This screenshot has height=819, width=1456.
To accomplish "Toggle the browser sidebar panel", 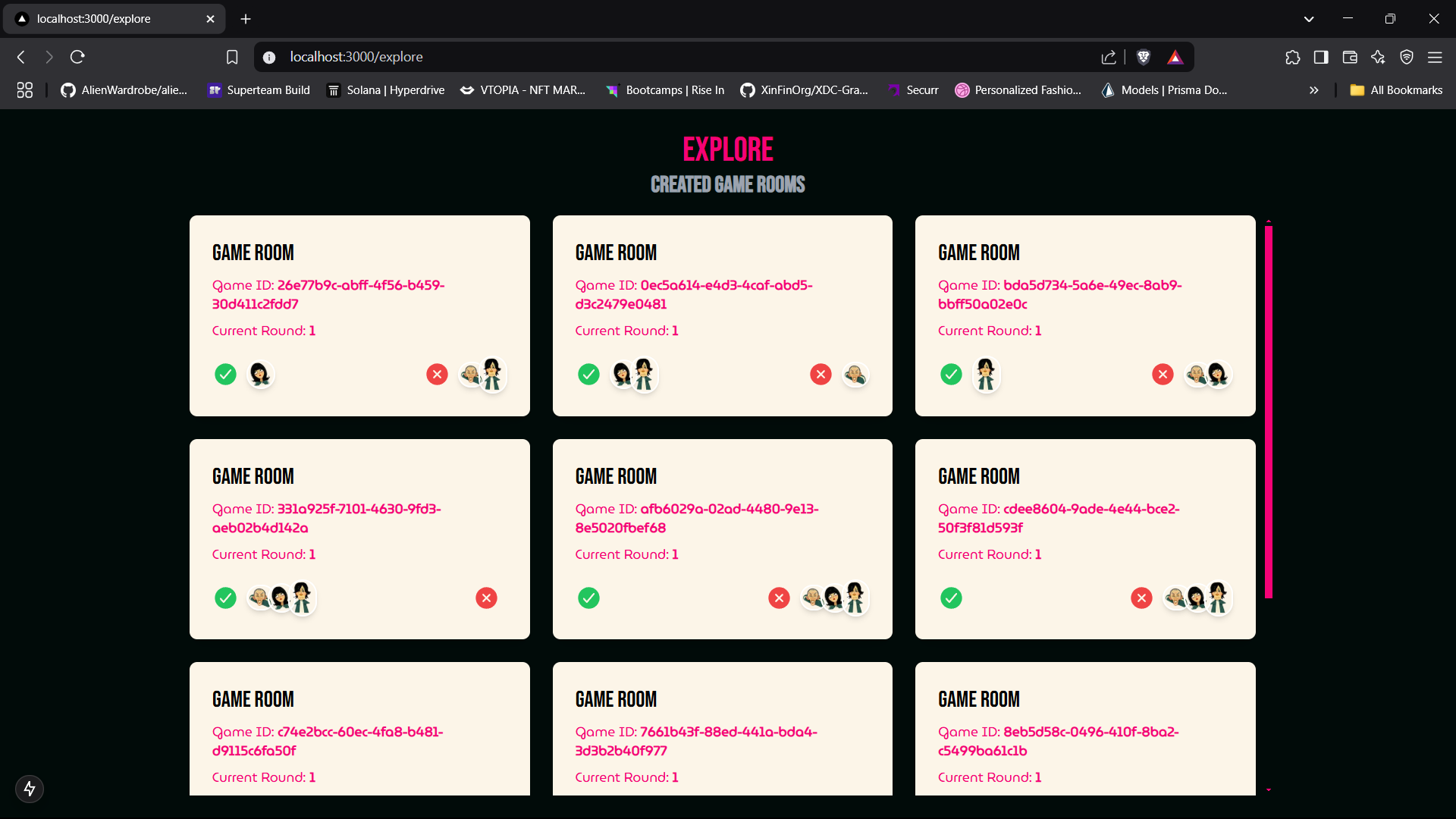I will click(1321, 57).
